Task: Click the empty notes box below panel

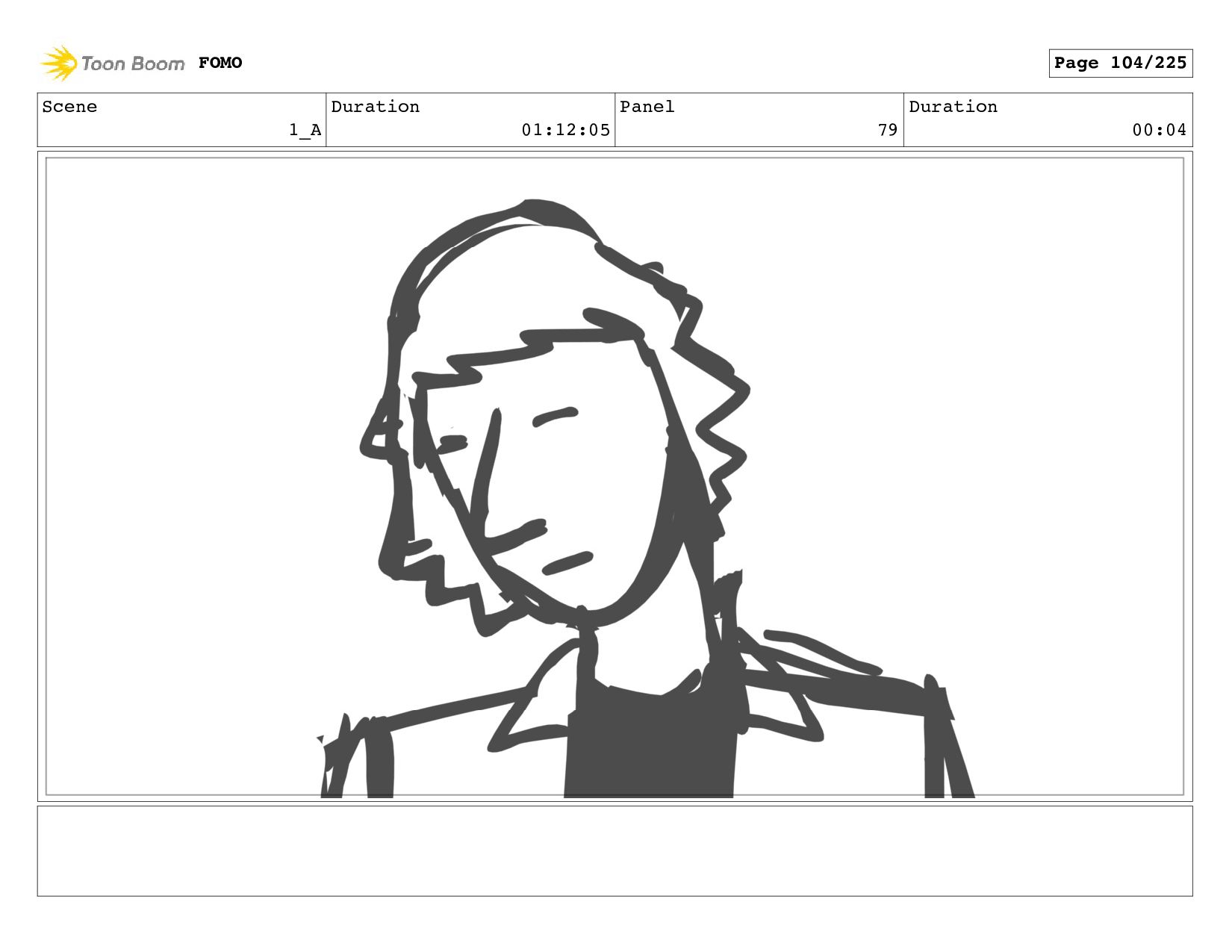Action: 615,850
